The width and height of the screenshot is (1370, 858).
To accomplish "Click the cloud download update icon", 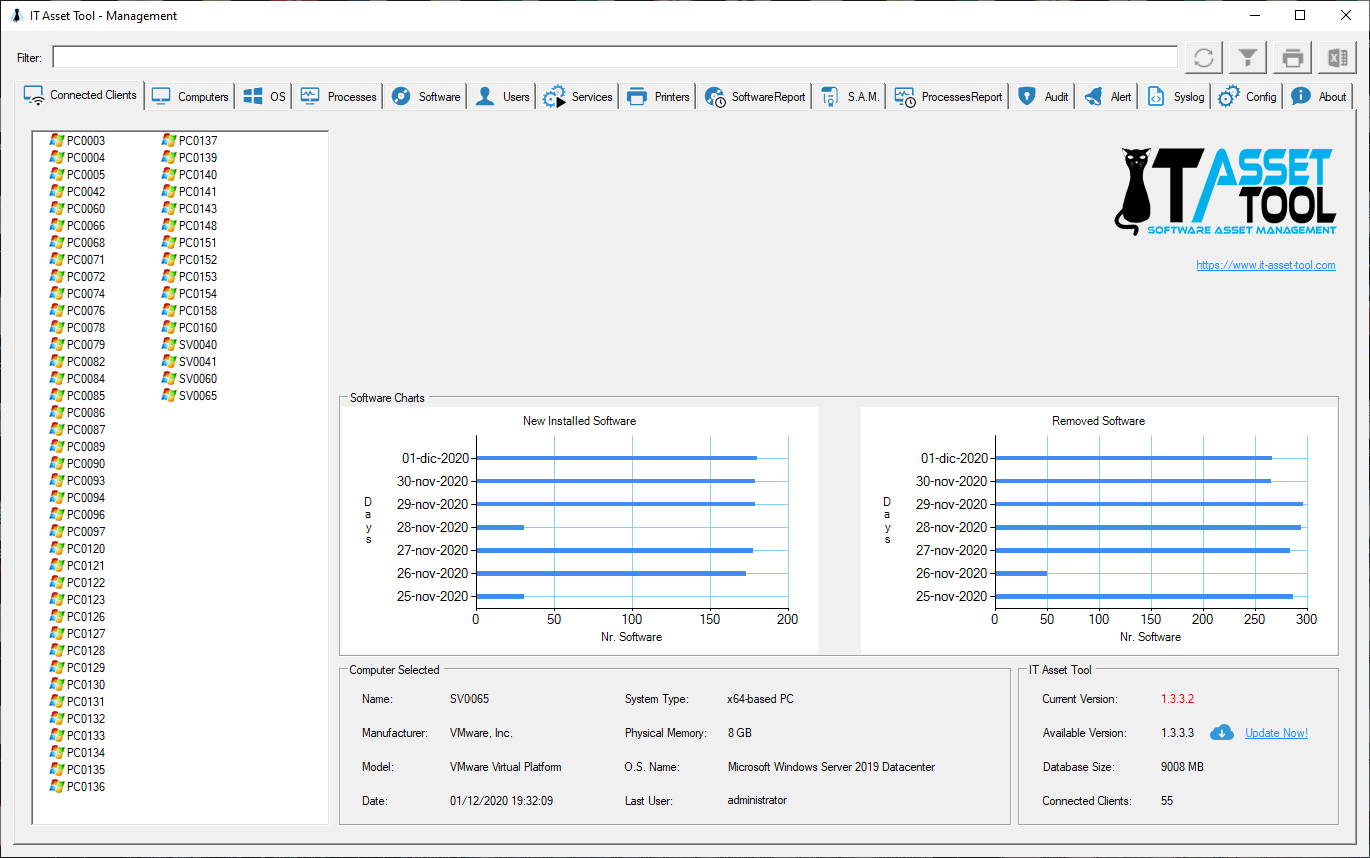I will coord(1221,733).
